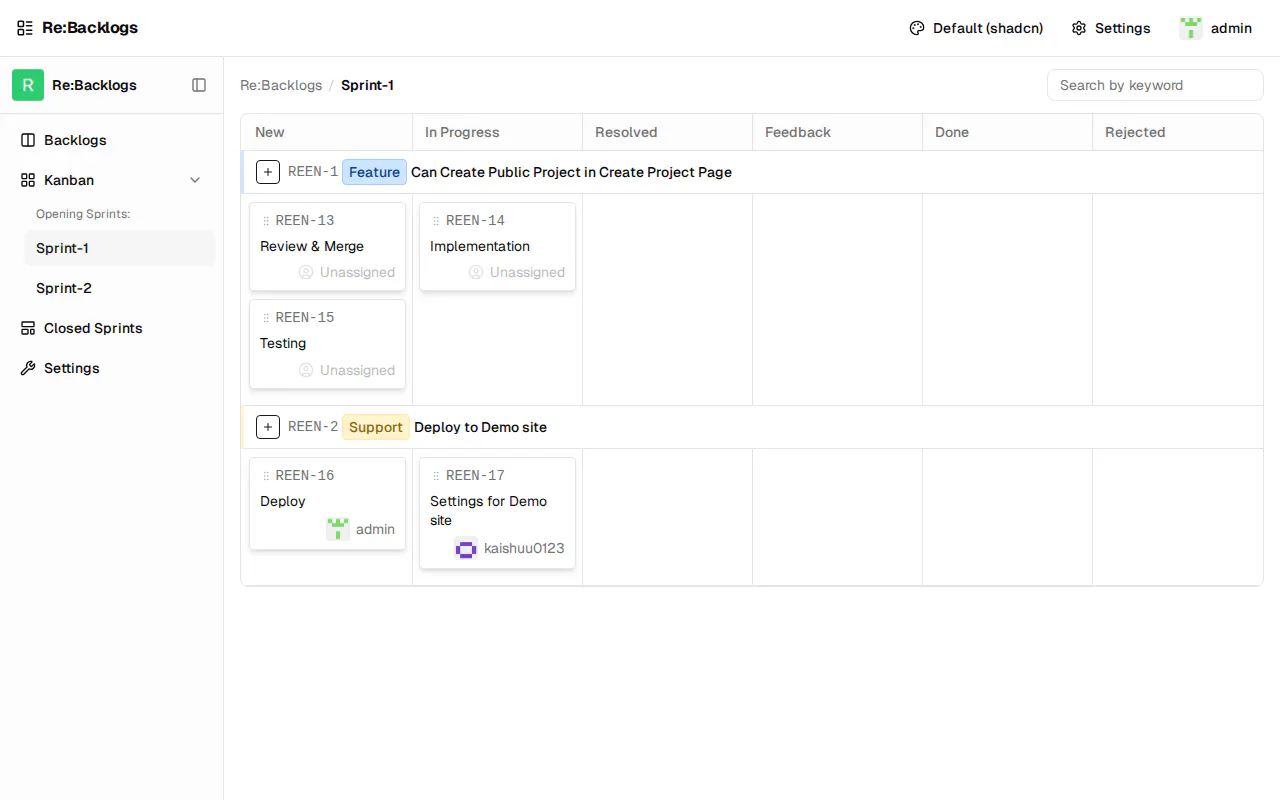
Task: Click the Settings gear icon in header
Action: pyautogui.click(x=1079, y=28)
